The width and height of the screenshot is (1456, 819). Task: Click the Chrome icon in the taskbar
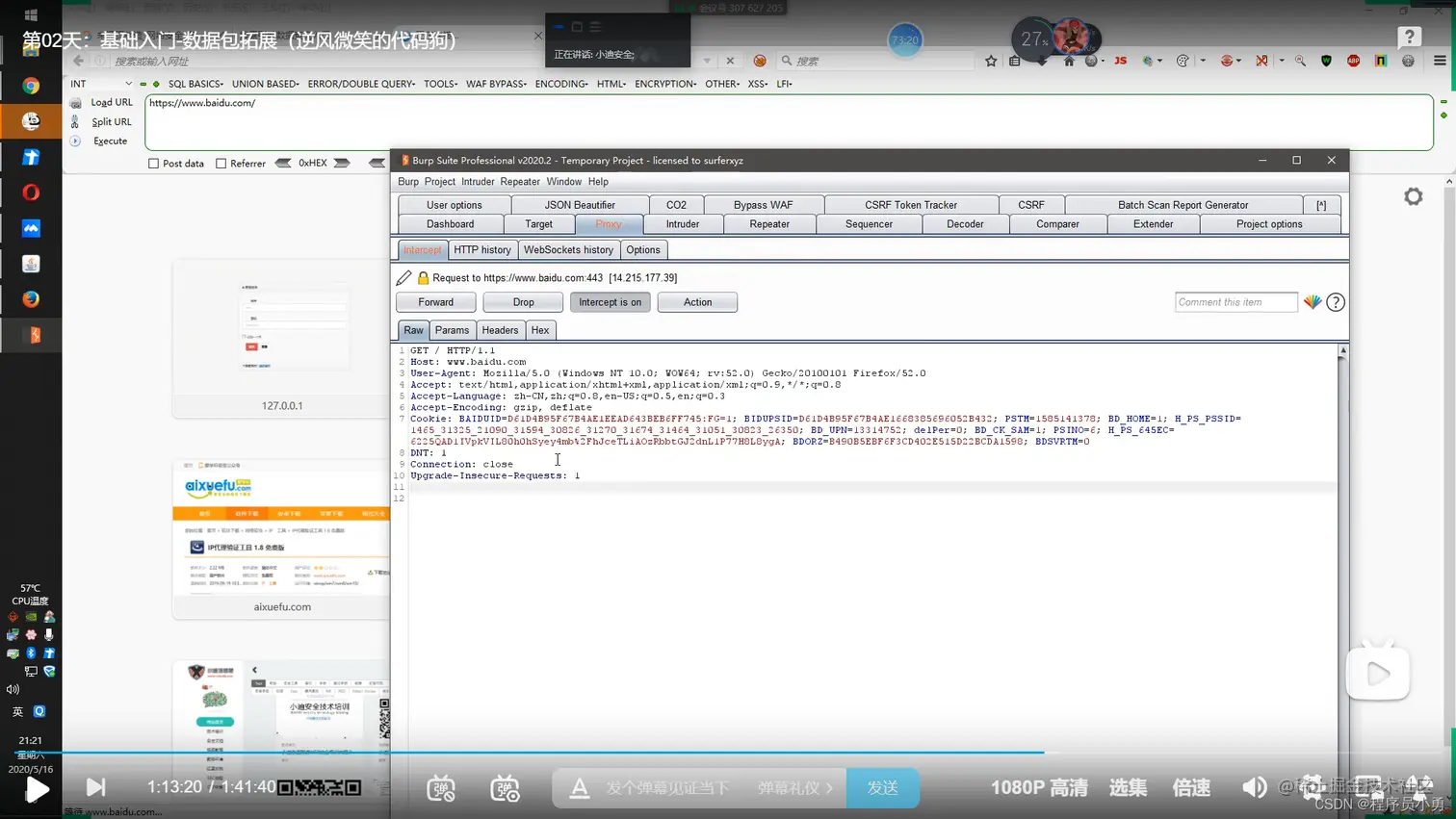[x=31, y=86]
